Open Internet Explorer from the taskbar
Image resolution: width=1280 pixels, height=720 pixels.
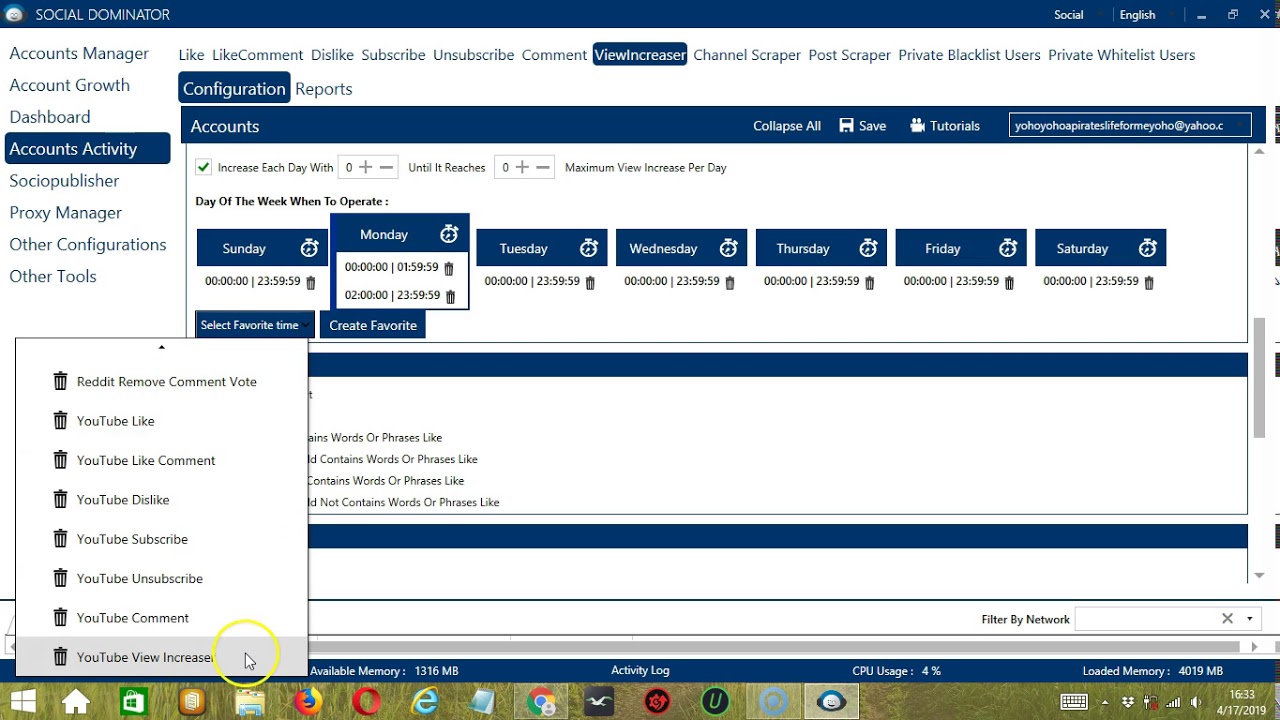click(425, 702)
